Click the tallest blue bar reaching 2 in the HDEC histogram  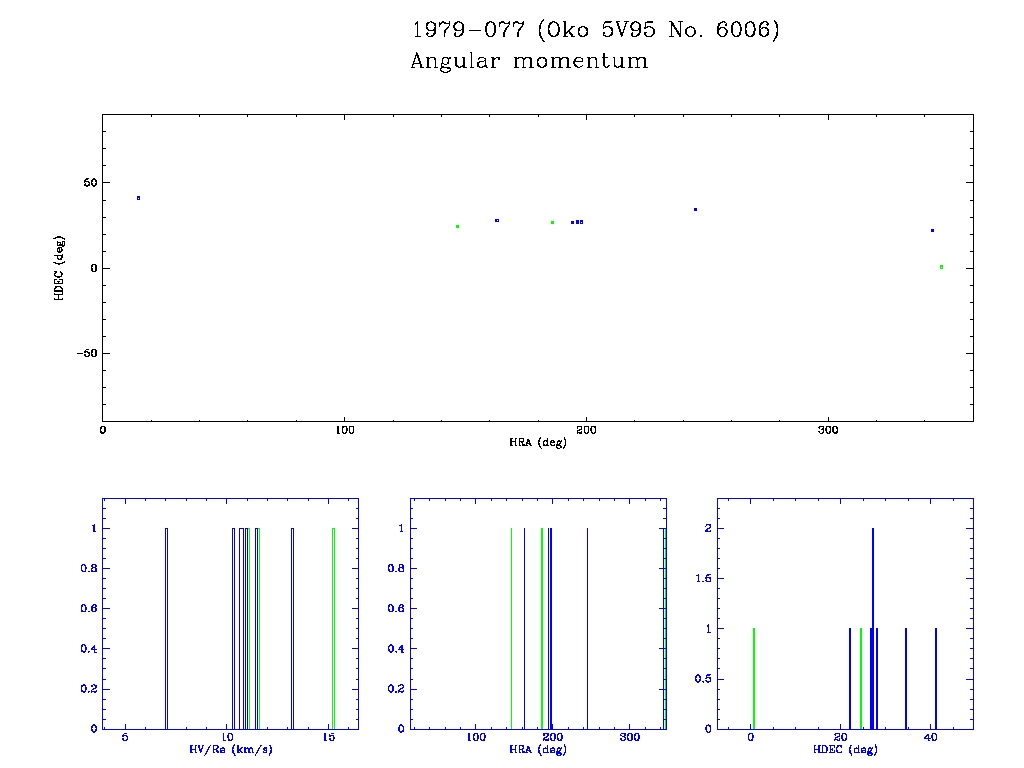click(x=873, y=628)
